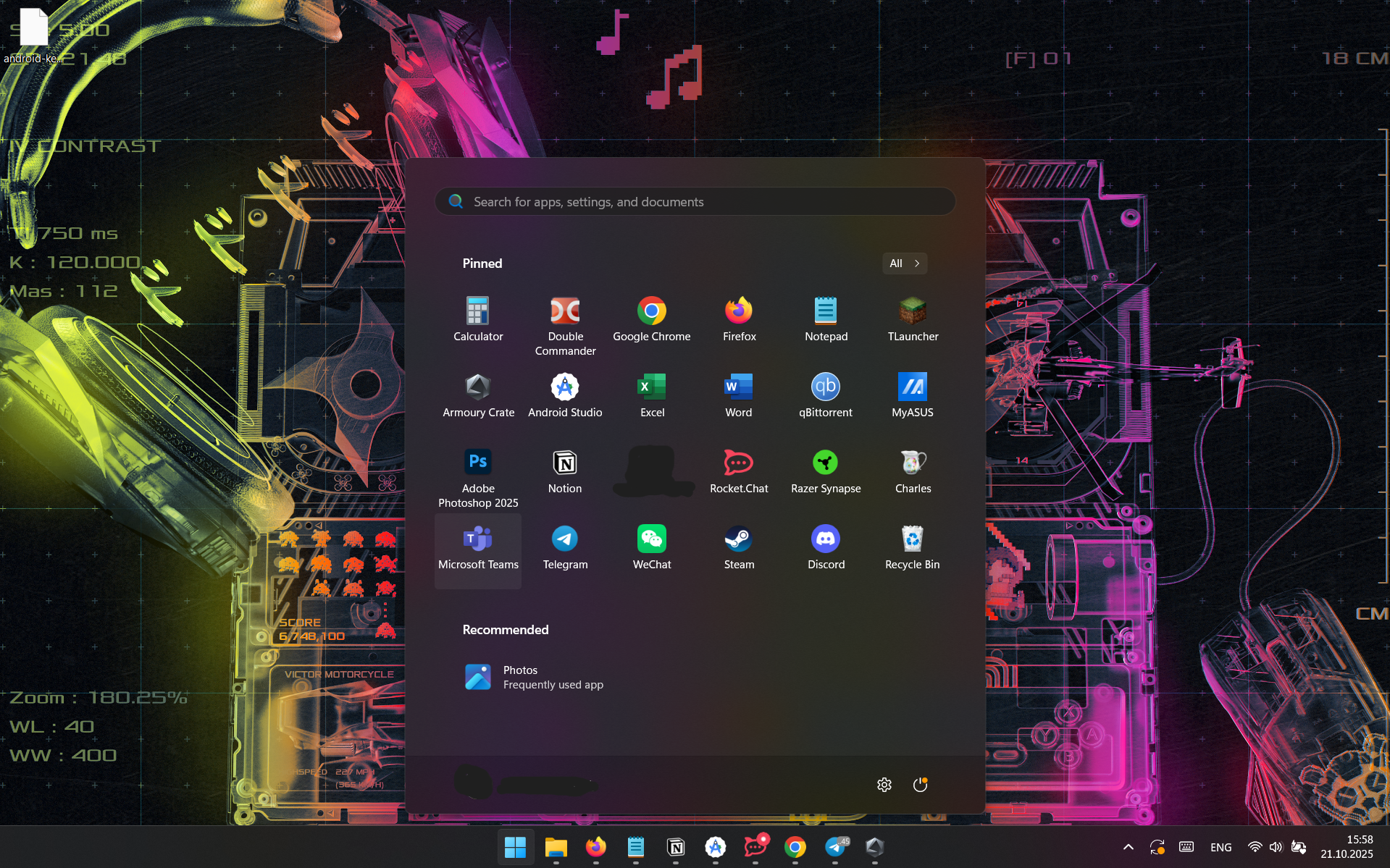Click the Windows Start button on taskbar
1390x868 pixels.
coord(515,847)
